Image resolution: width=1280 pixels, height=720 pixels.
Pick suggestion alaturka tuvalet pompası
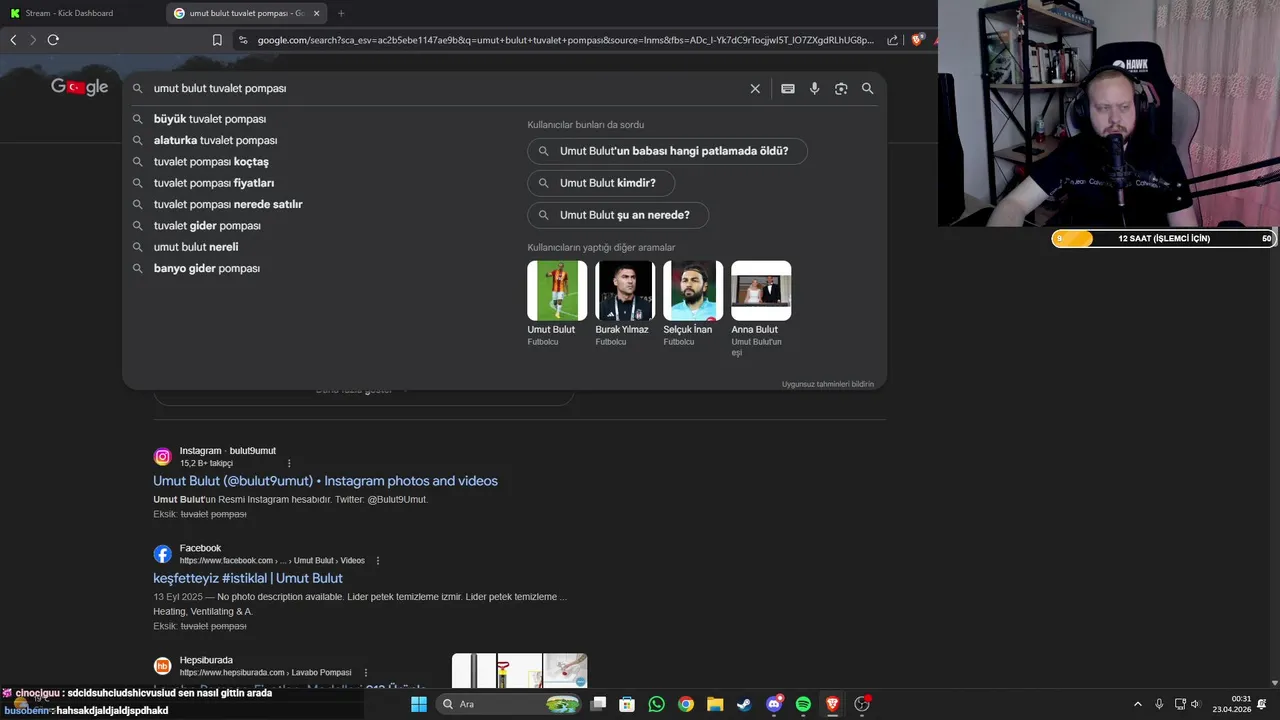pyautogui.click(x=215, y=140)
